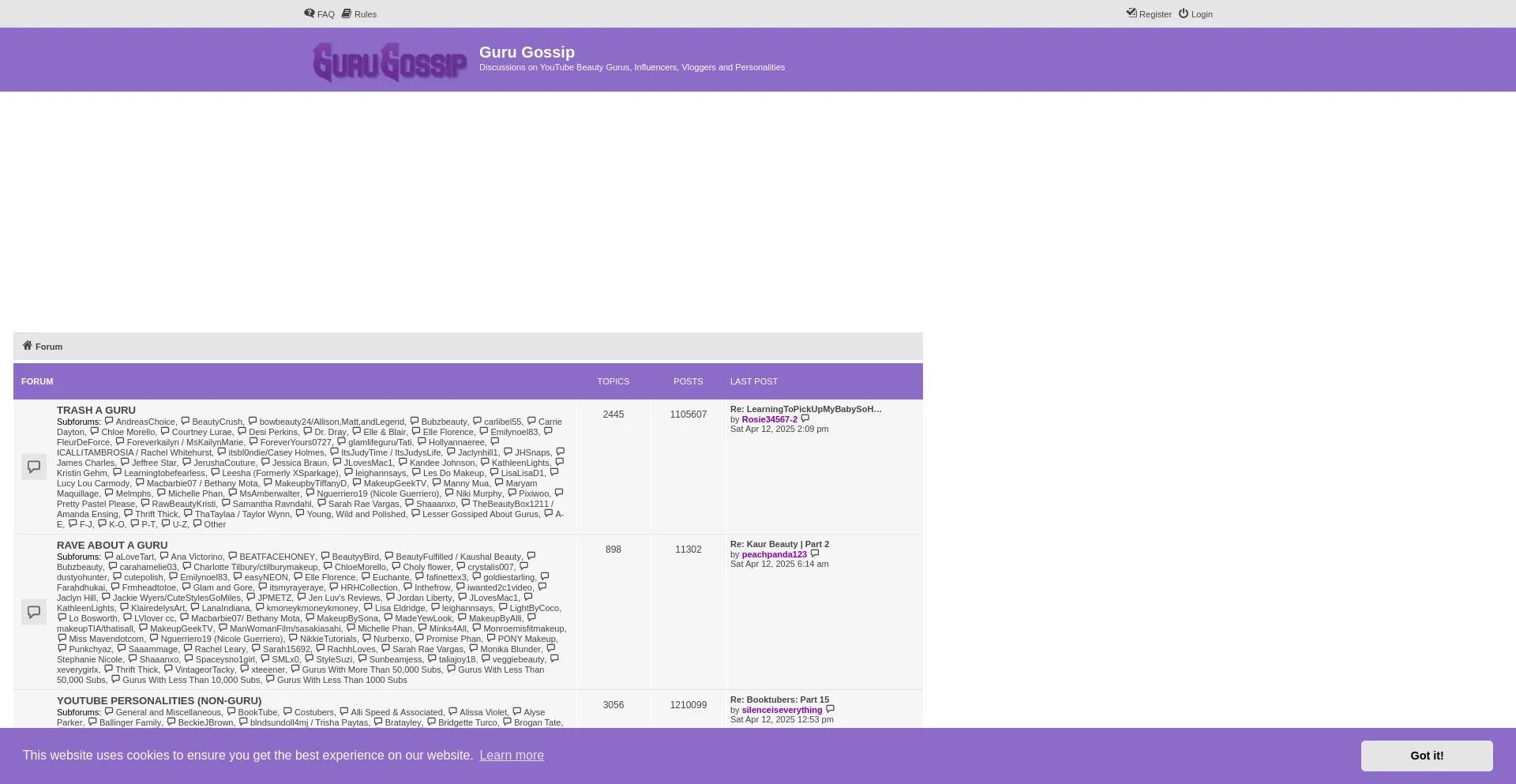
Task: Dismiss cookie notice with Got it!
Action: 1427,756
